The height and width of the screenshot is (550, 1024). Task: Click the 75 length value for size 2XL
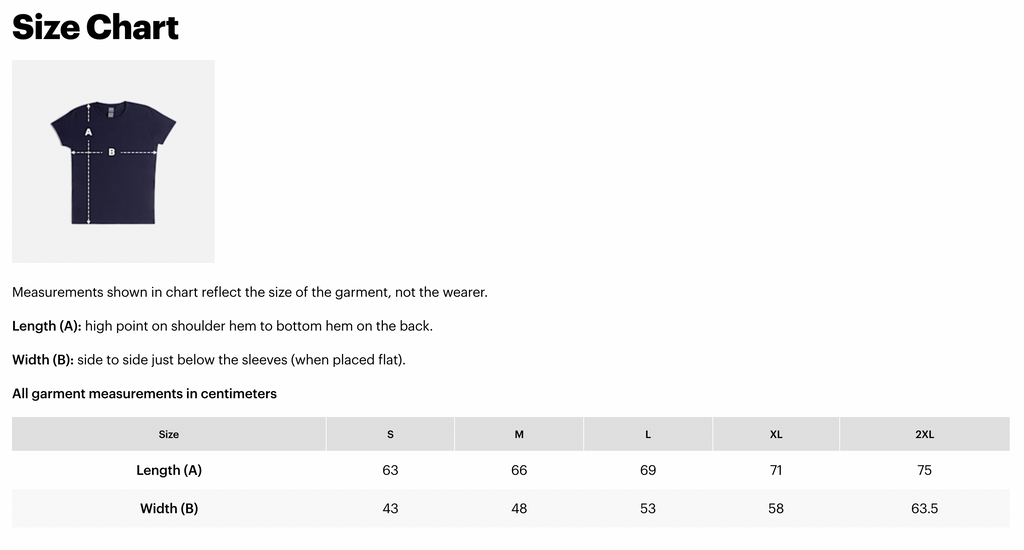pos(924,470)
